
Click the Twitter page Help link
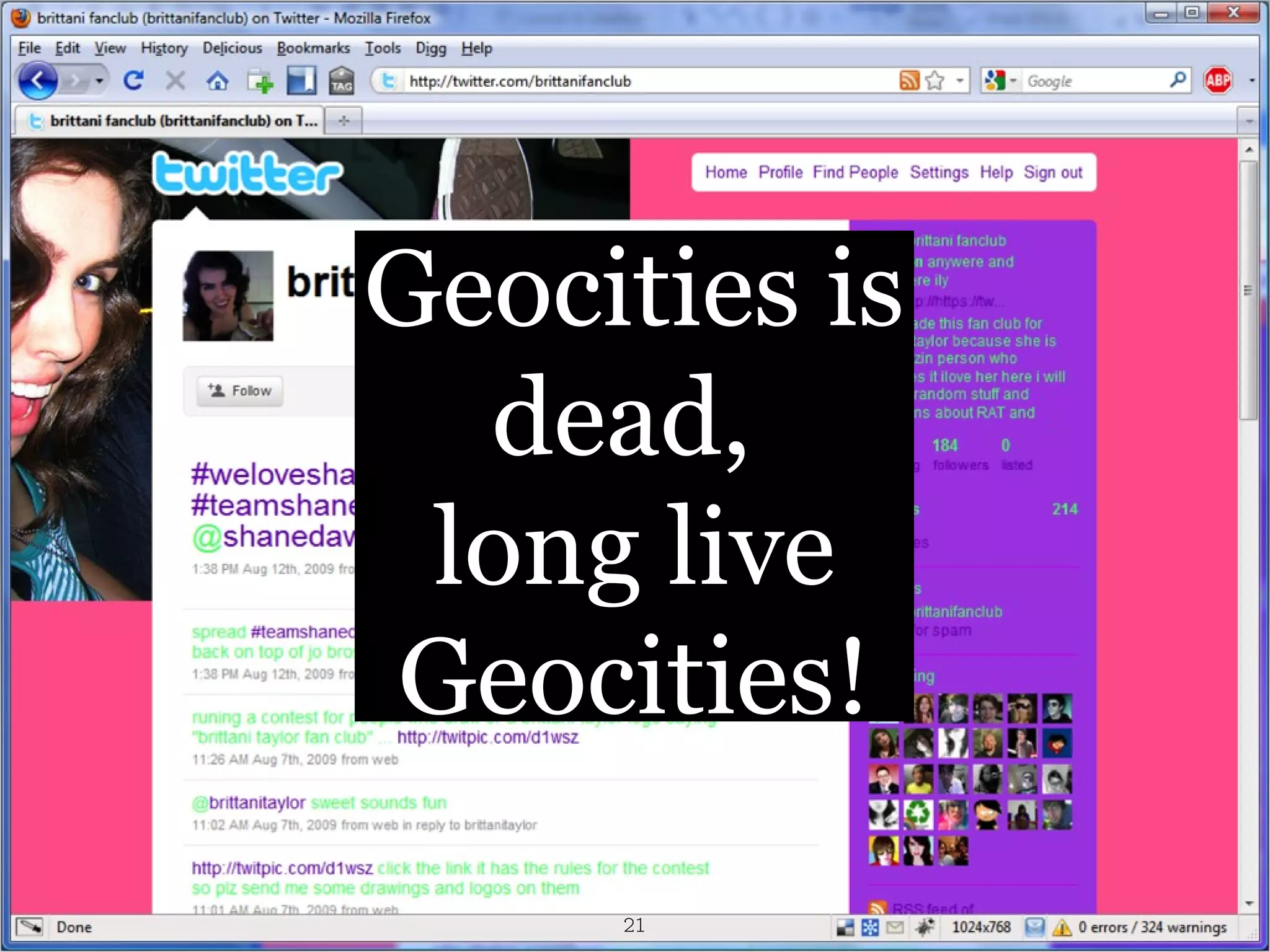point(996,172)
